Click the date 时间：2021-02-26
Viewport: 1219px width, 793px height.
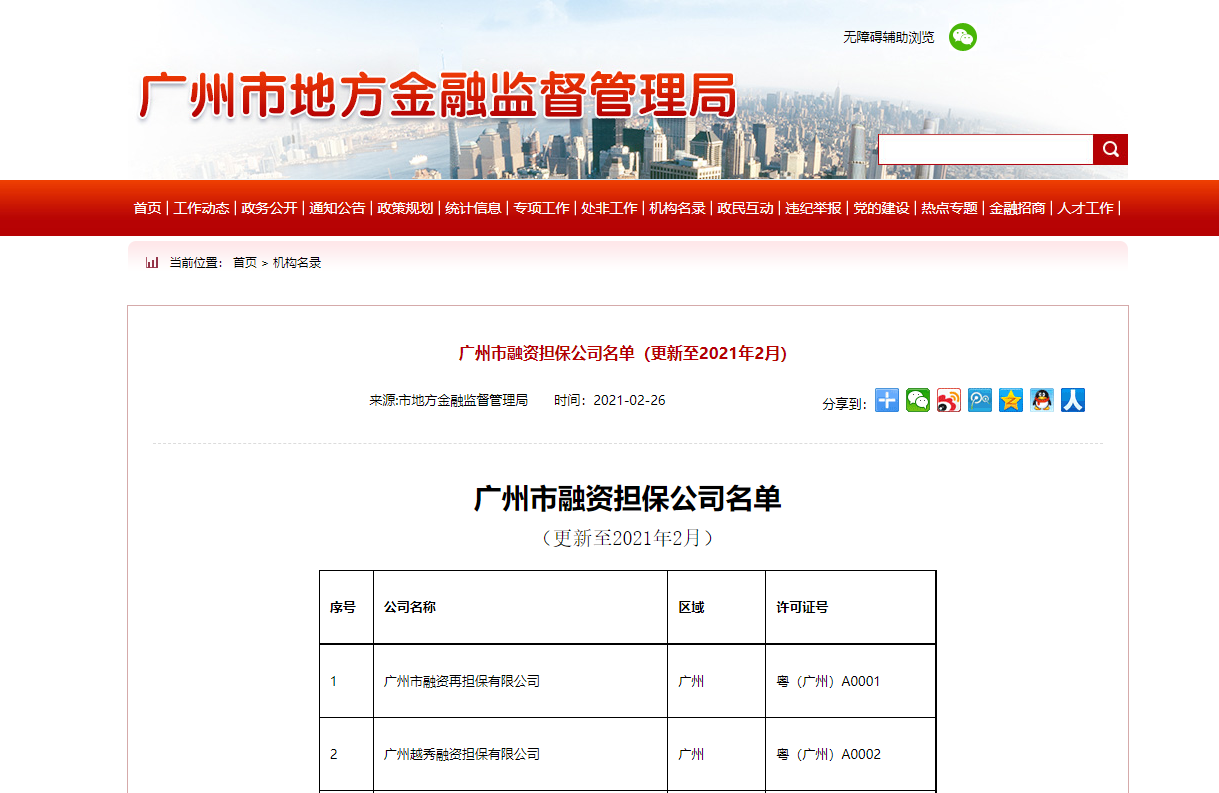click(610, 400)
